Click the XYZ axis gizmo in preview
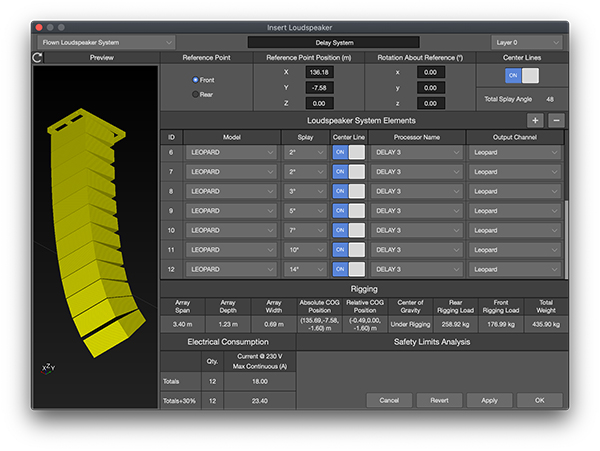 point(48,368)
